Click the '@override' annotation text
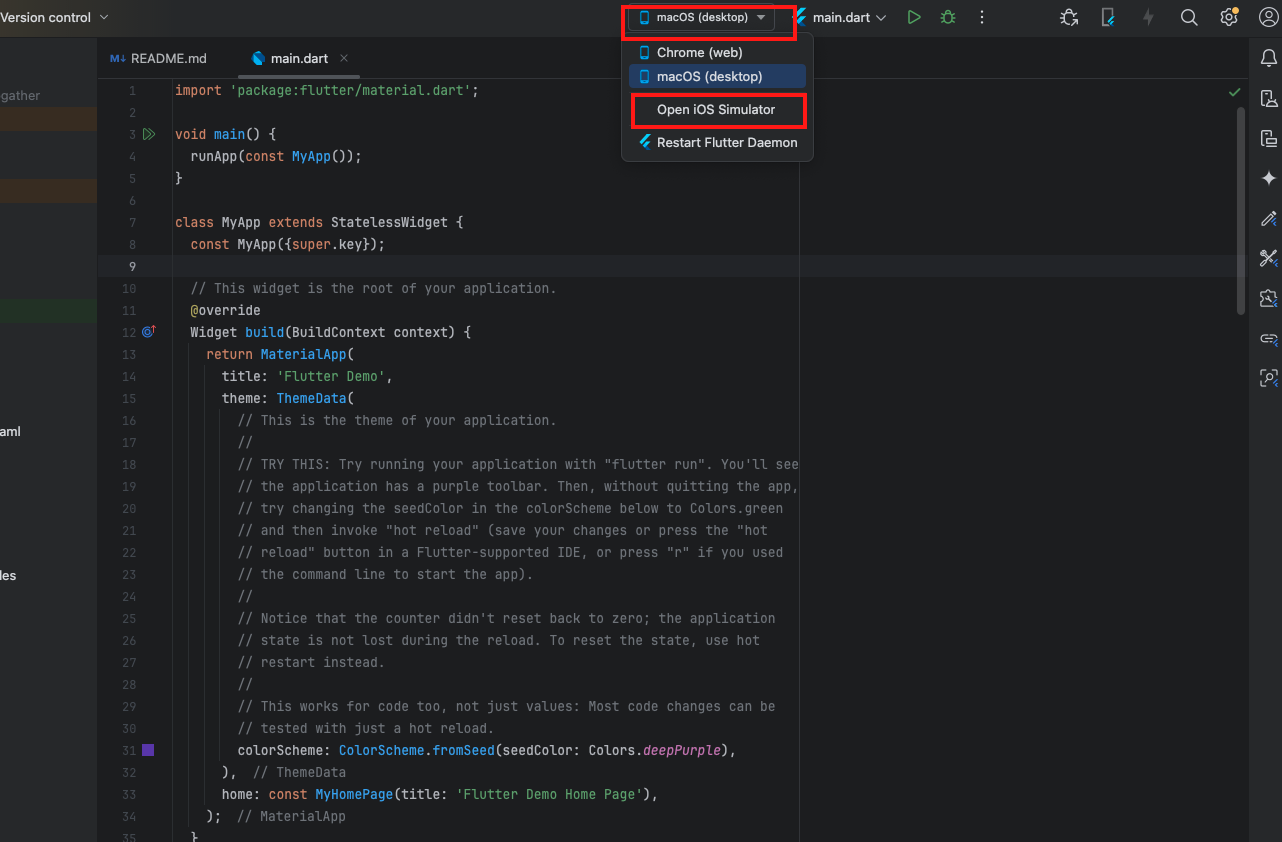Viewport: 1282px width, 842px height. coord(225,310)
